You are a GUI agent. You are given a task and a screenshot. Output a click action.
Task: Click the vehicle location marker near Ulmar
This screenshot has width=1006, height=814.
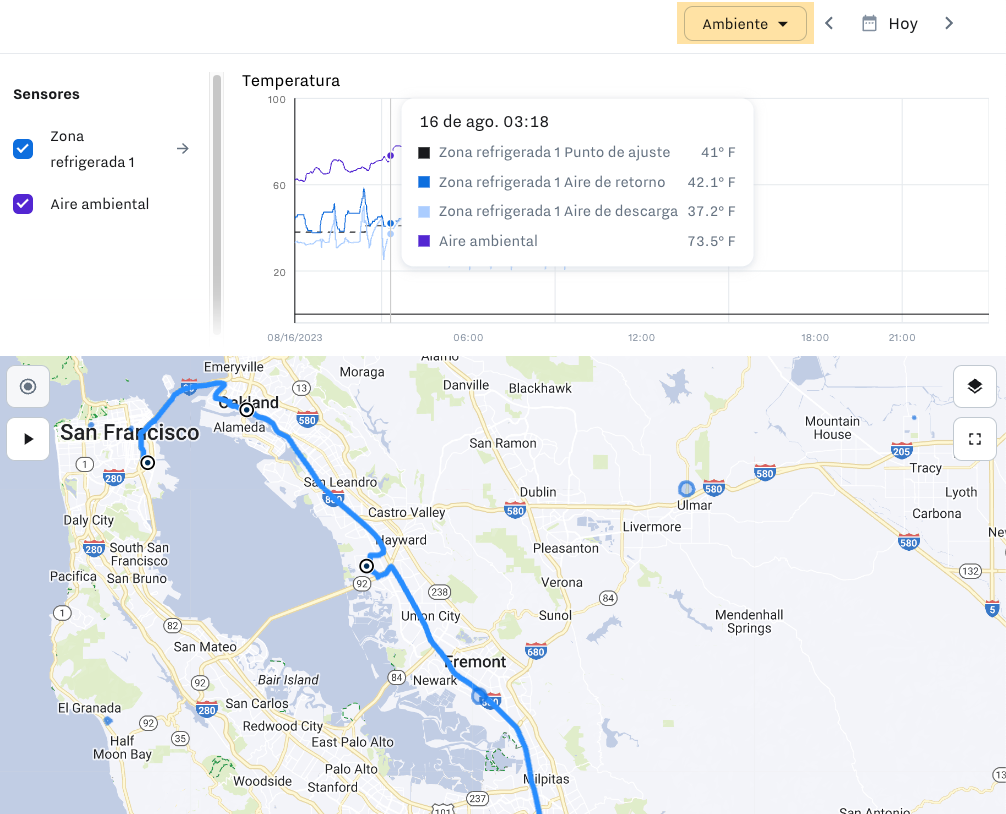pos(686,489)
